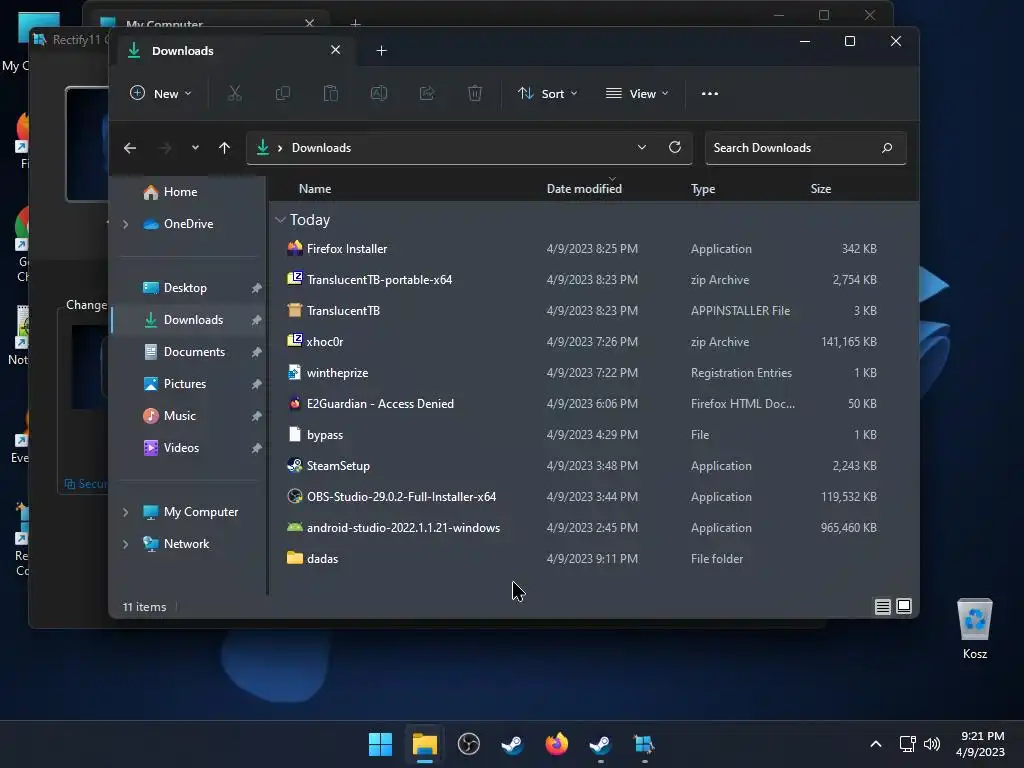
Task: Open the New dropdown menu
Action: 161,93
